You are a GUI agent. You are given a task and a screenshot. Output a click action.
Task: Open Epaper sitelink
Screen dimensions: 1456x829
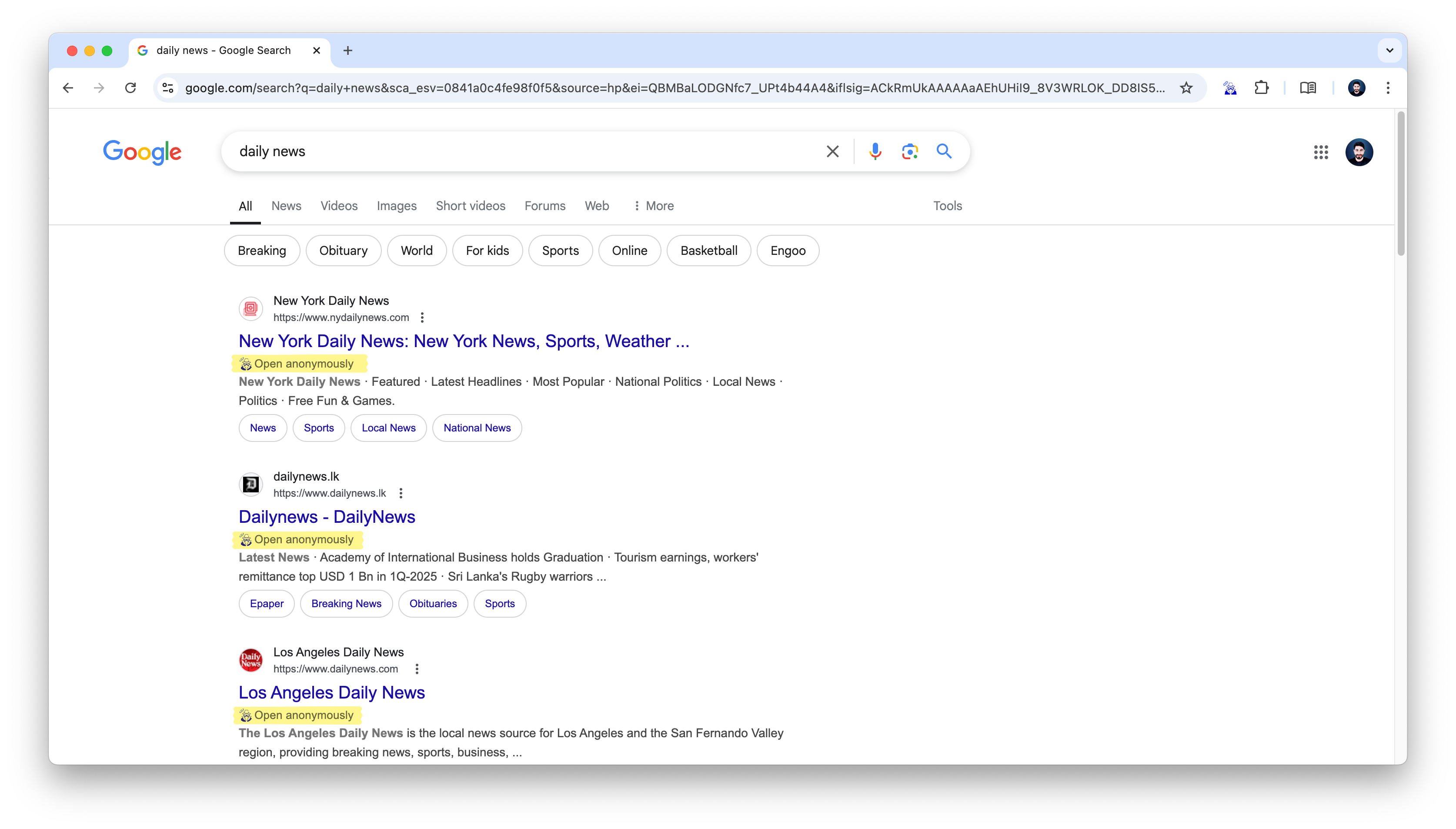pyautogui.click(x=267, y=604)
